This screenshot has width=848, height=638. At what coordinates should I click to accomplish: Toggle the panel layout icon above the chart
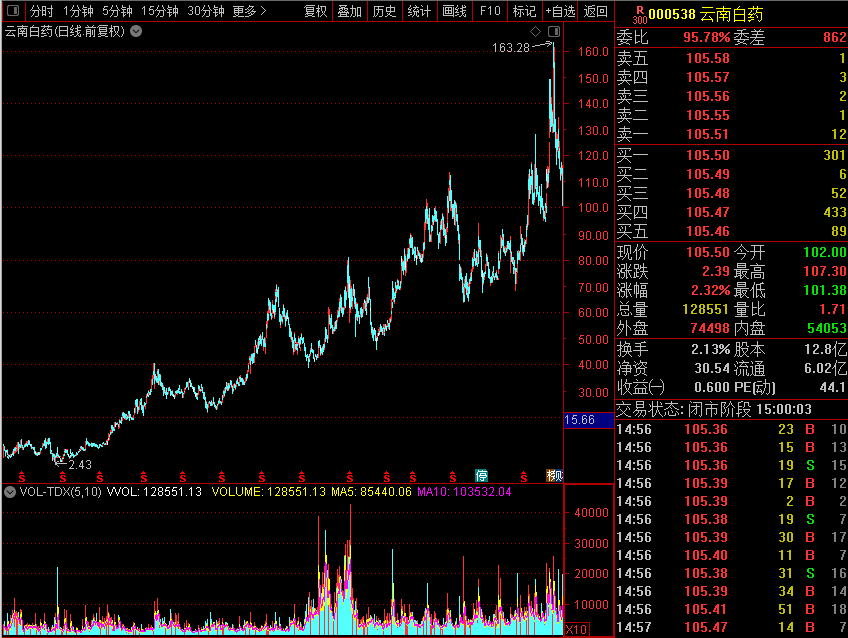click(x=554, y=31)
